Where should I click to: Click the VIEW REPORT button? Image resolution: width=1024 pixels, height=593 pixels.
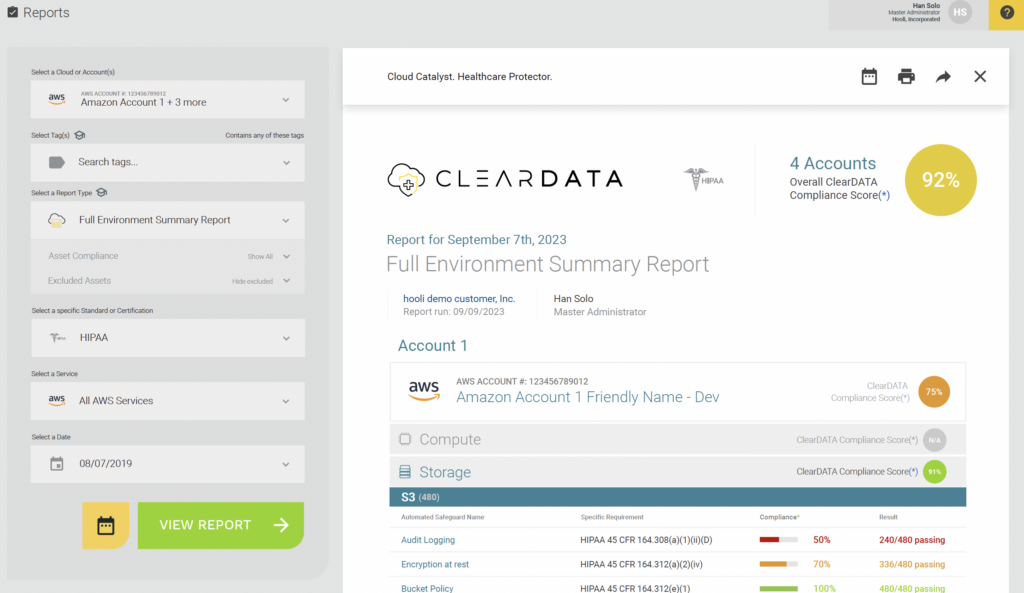221,525
